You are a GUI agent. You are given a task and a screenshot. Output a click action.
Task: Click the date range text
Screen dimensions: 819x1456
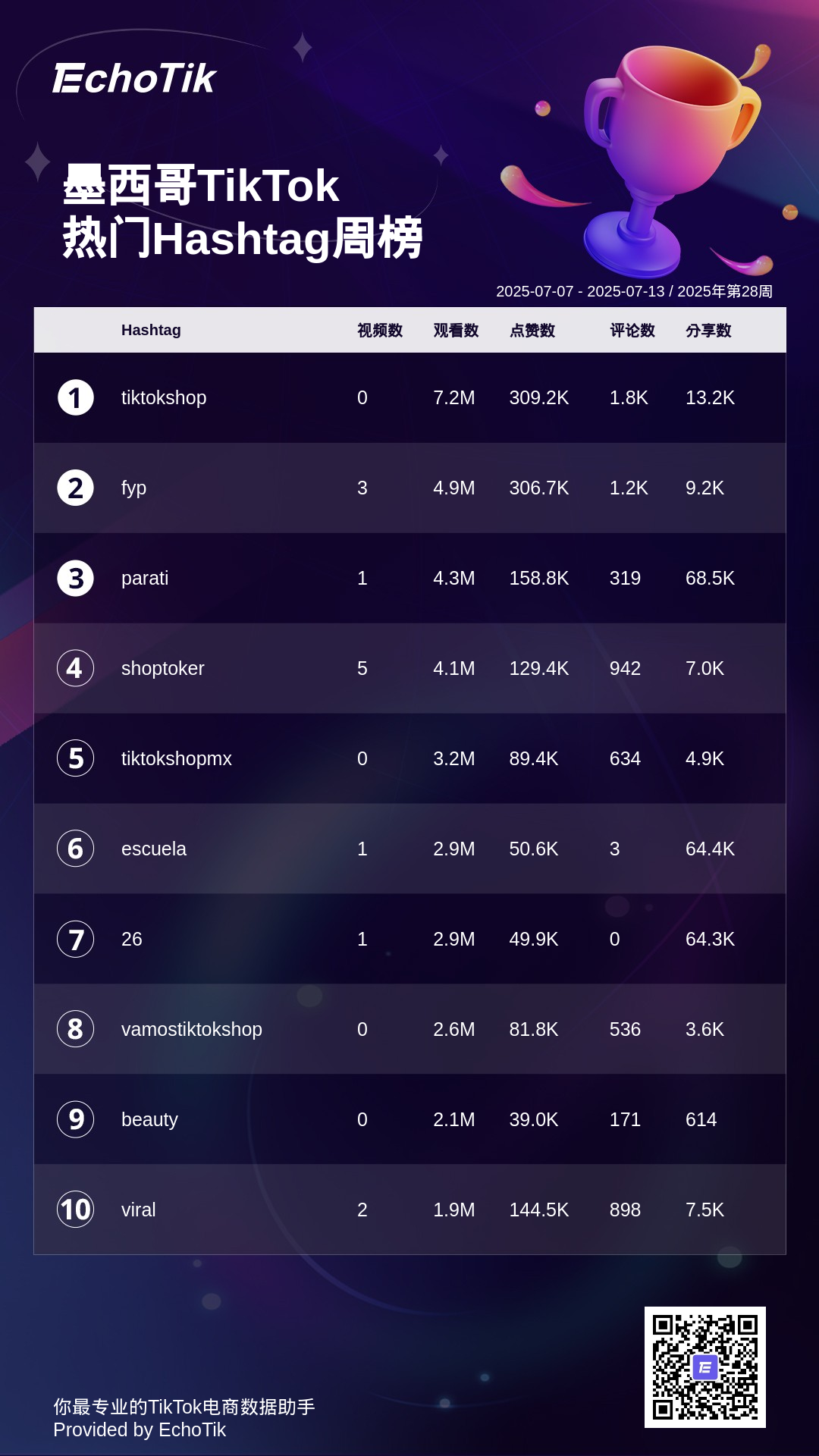(634, 292)
